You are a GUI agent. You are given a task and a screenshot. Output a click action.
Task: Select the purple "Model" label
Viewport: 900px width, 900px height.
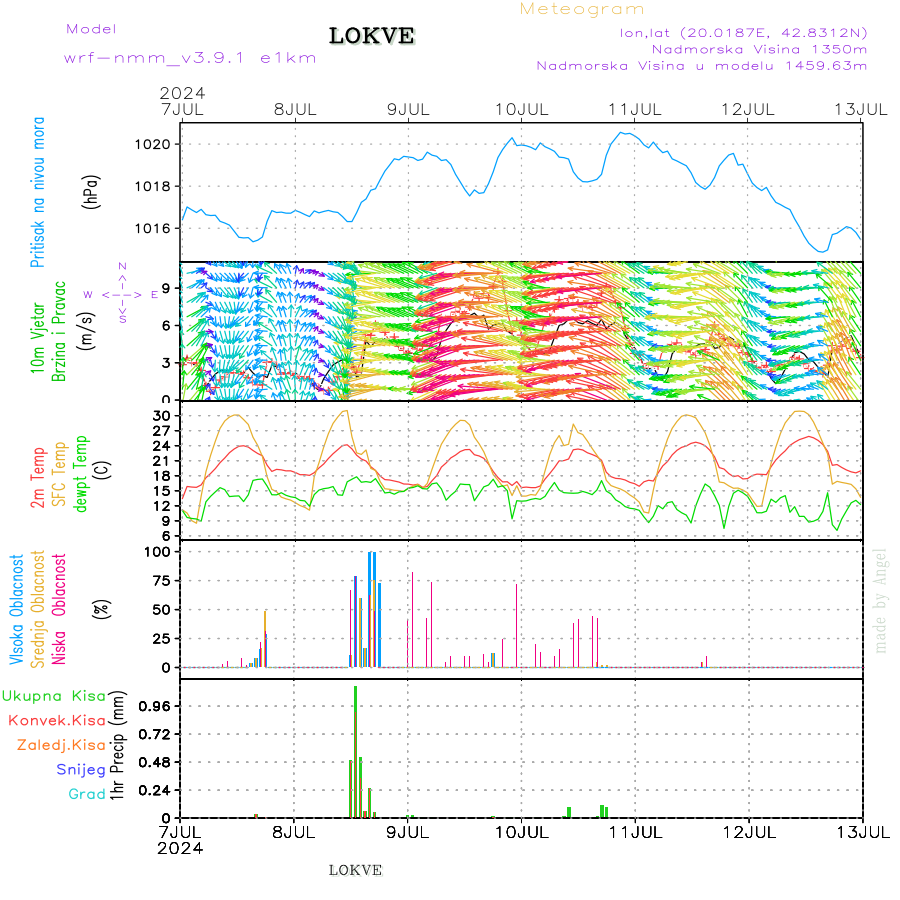[91, 29]
